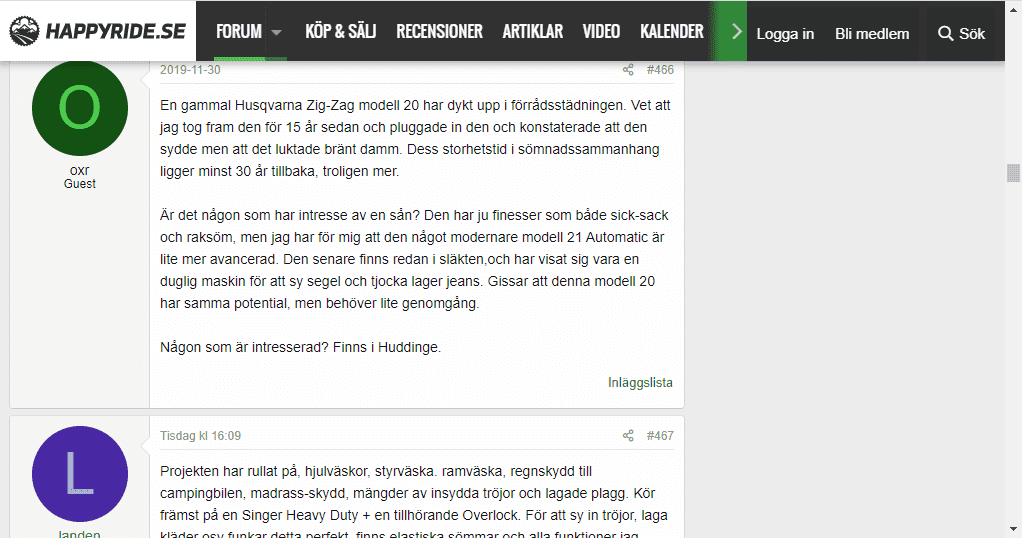Viewport: 1022px width, 538px height.
Task: Open the 2019-11-30 post date link
Action: (190, 70)
